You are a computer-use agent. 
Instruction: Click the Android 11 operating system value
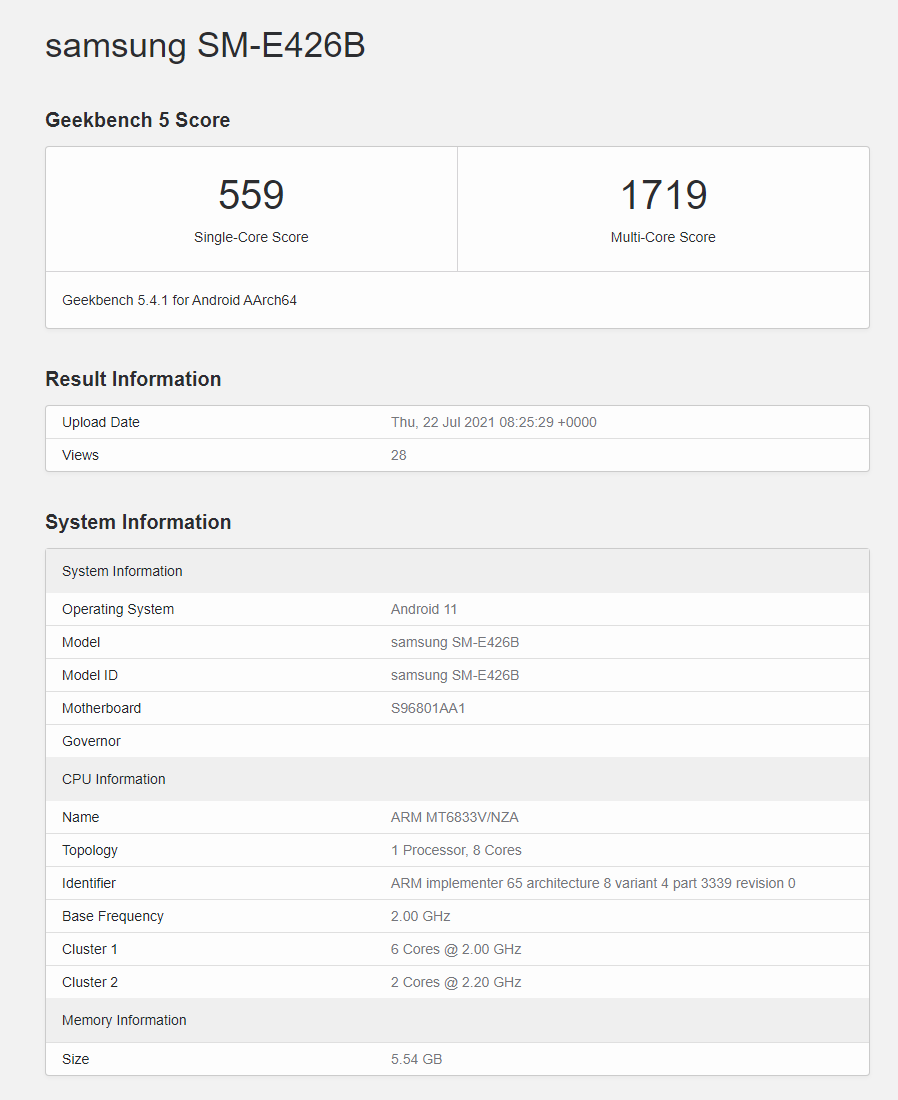pyautogui.click(x=424, y=609)
